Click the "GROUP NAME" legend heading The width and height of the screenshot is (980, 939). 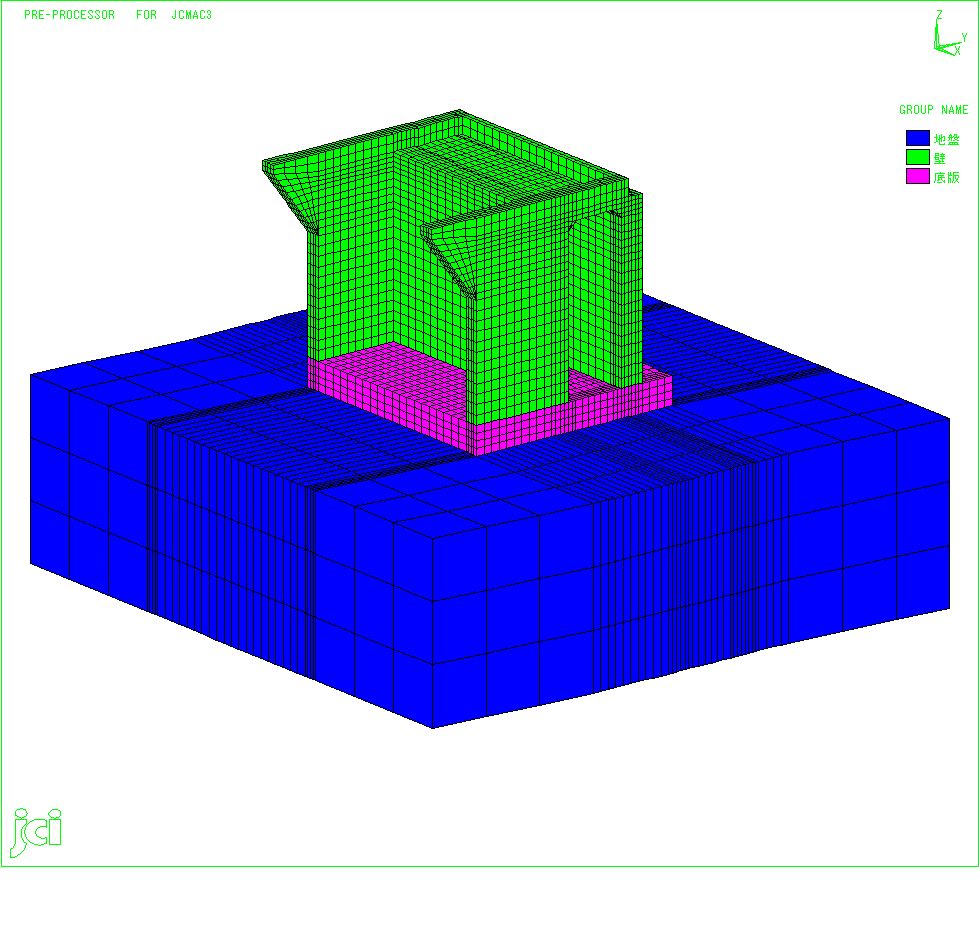(933, 109)
